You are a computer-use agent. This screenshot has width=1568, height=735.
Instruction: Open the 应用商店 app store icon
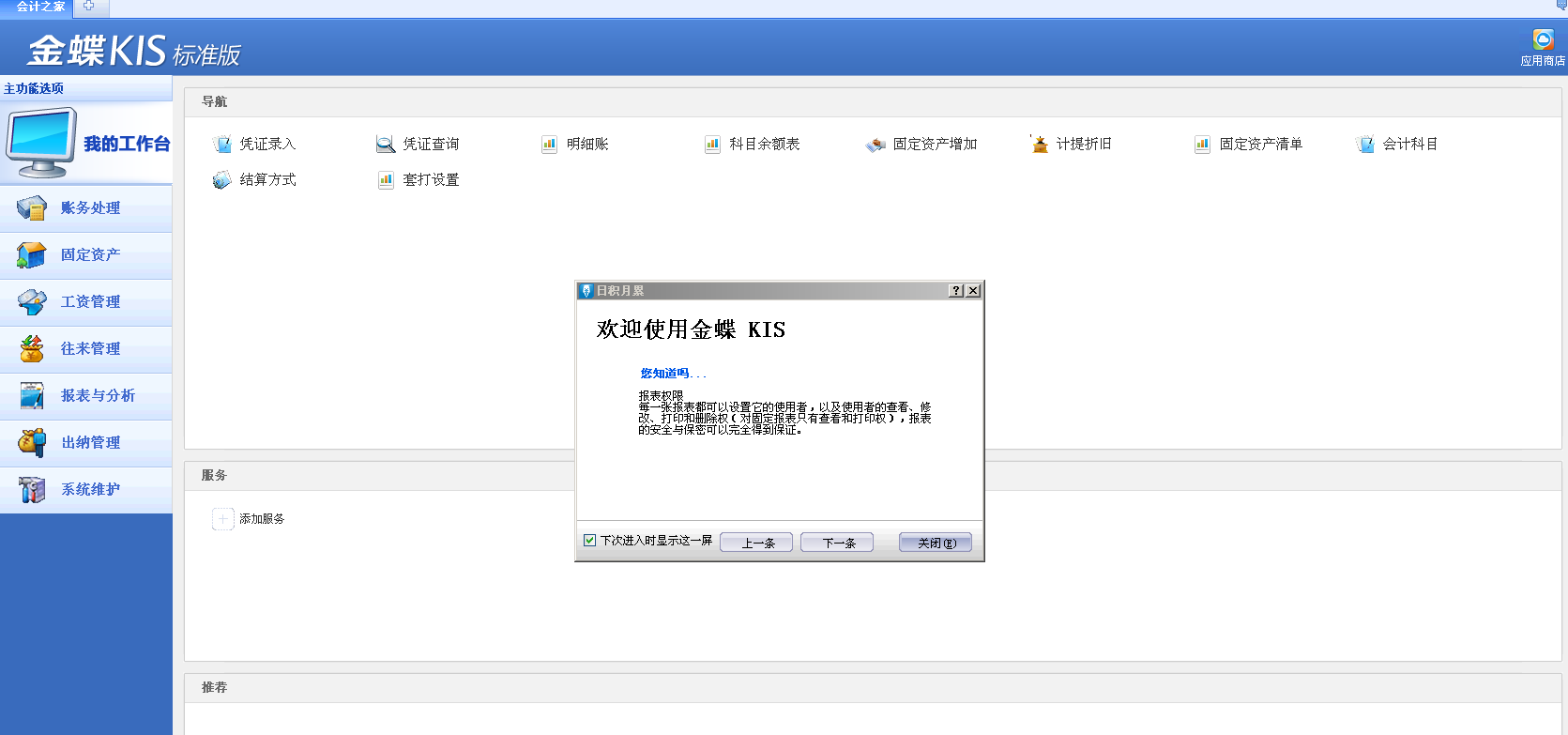[x=1543, y=39]
